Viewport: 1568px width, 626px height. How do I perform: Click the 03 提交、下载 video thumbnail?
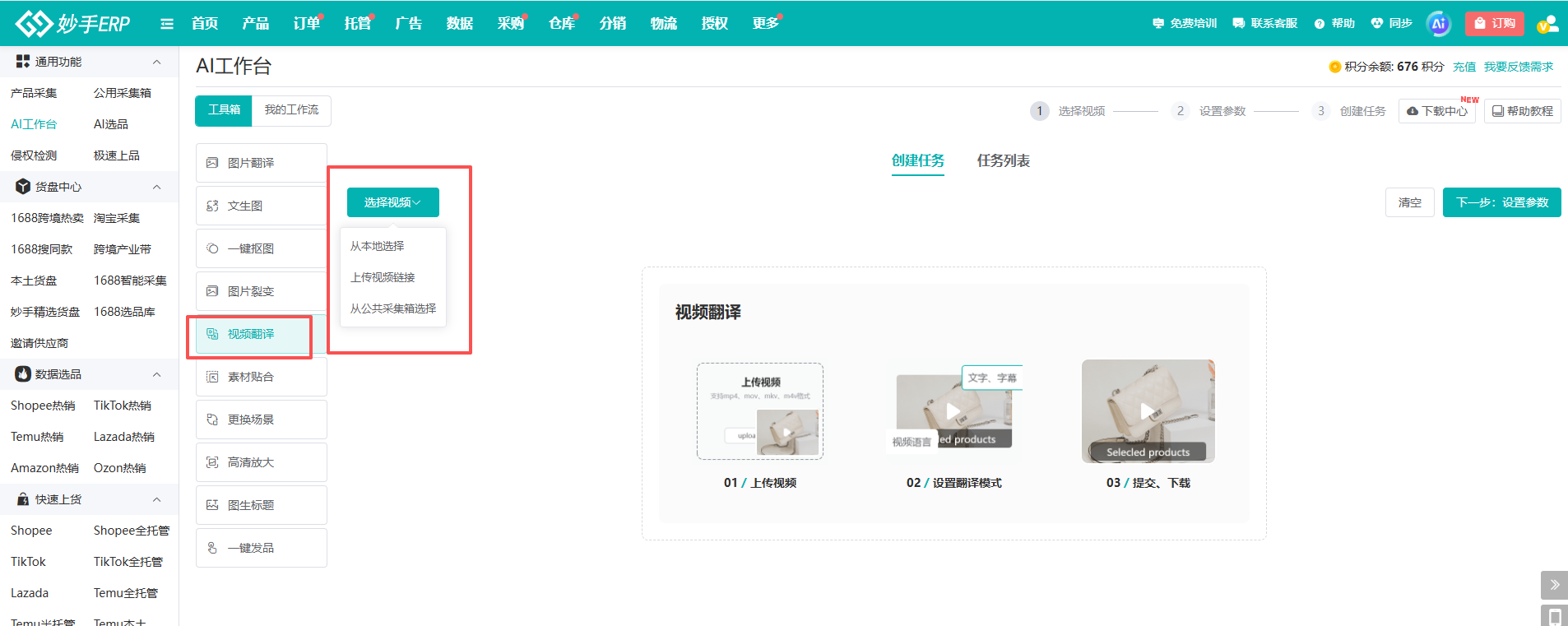coord(1148,411)
